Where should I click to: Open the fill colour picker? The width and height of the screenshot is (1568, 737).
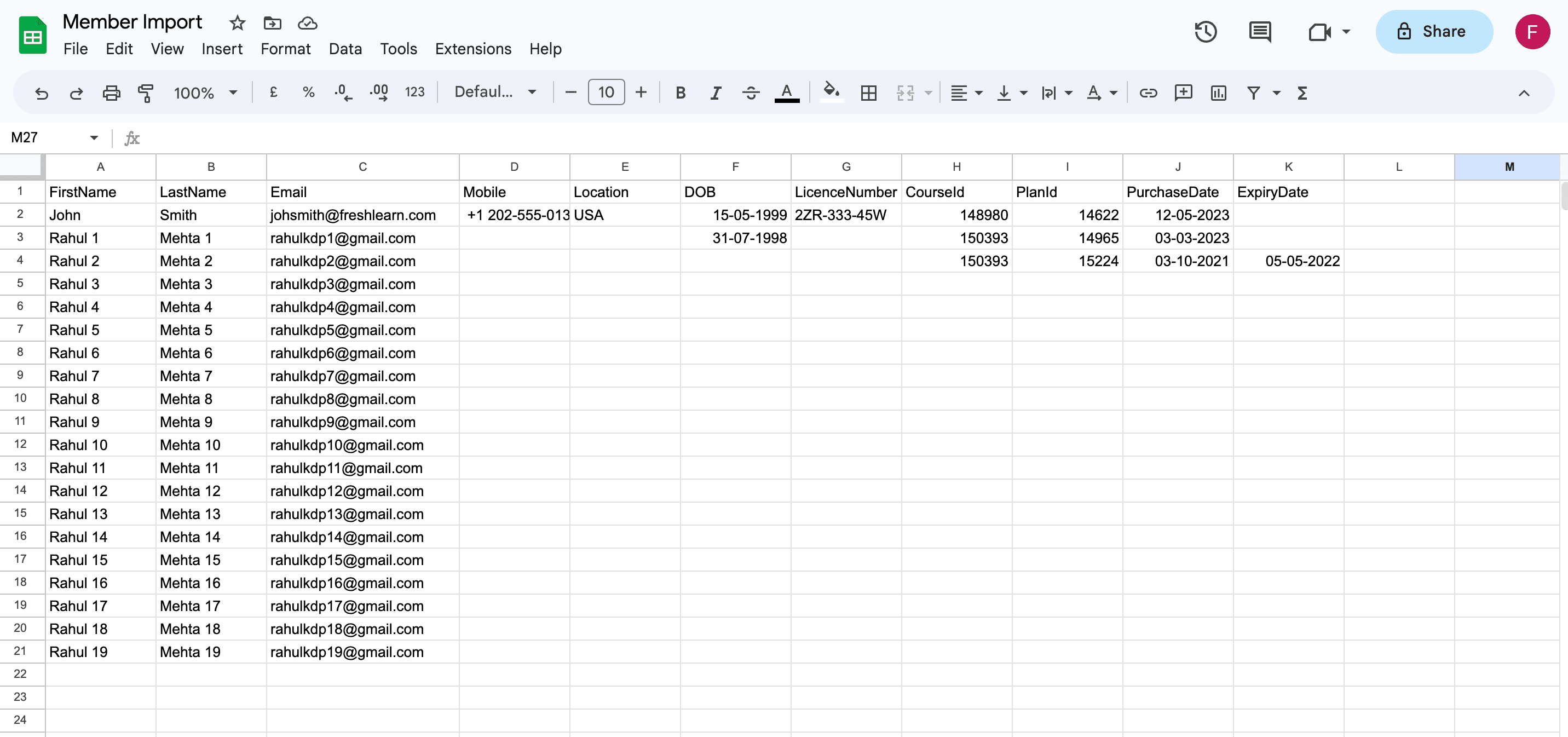(832, 93)
